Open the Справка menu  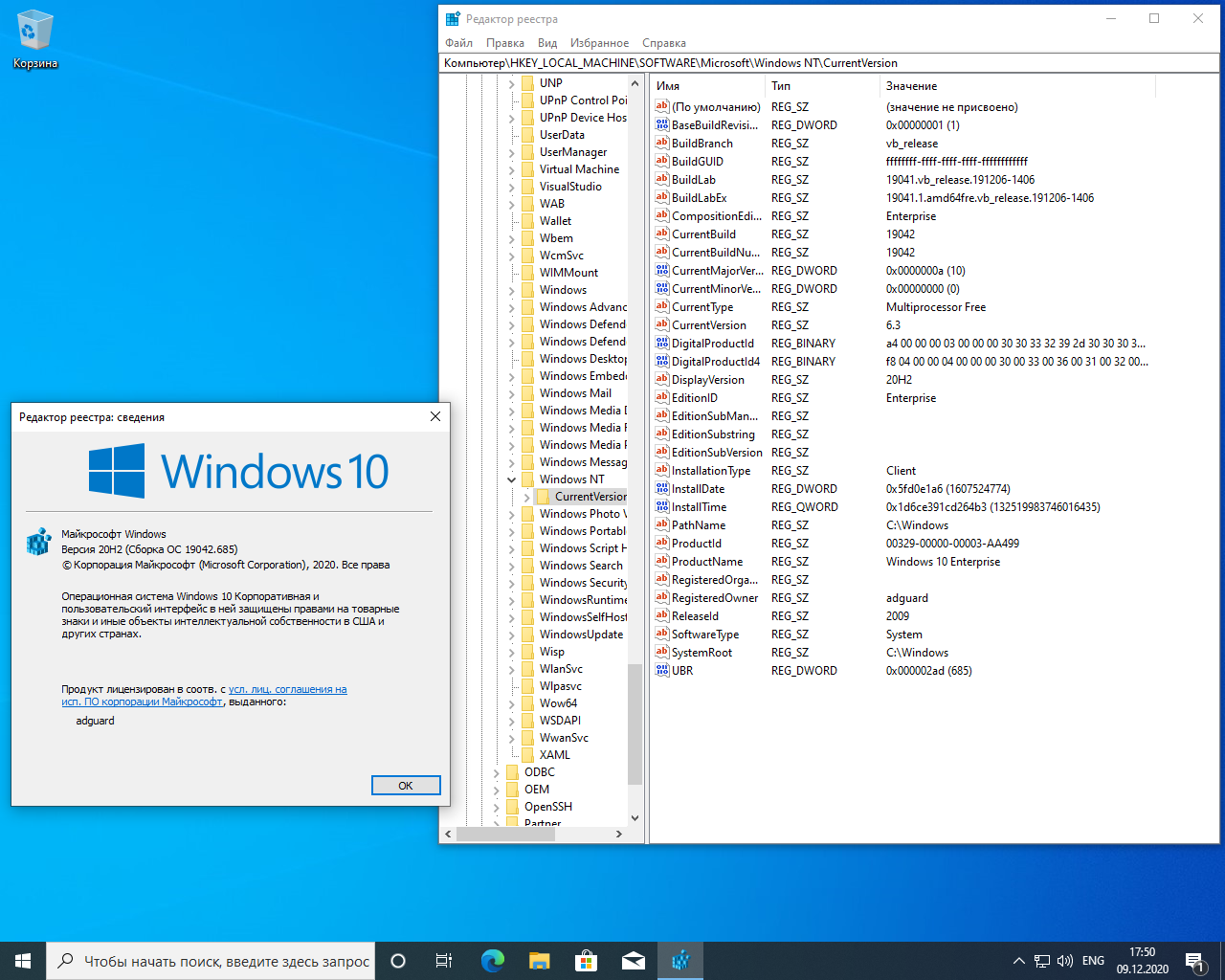click(x=664, y=43)
